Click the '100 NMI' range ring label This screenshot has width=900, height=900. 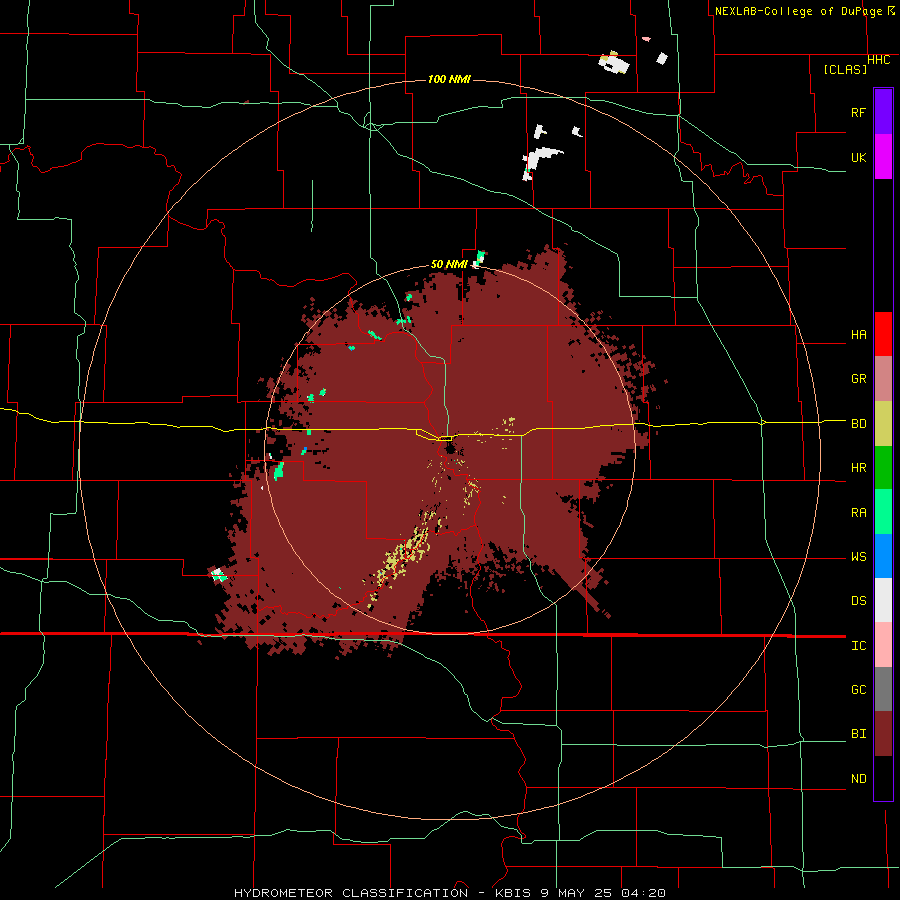(x=449, y=79)
